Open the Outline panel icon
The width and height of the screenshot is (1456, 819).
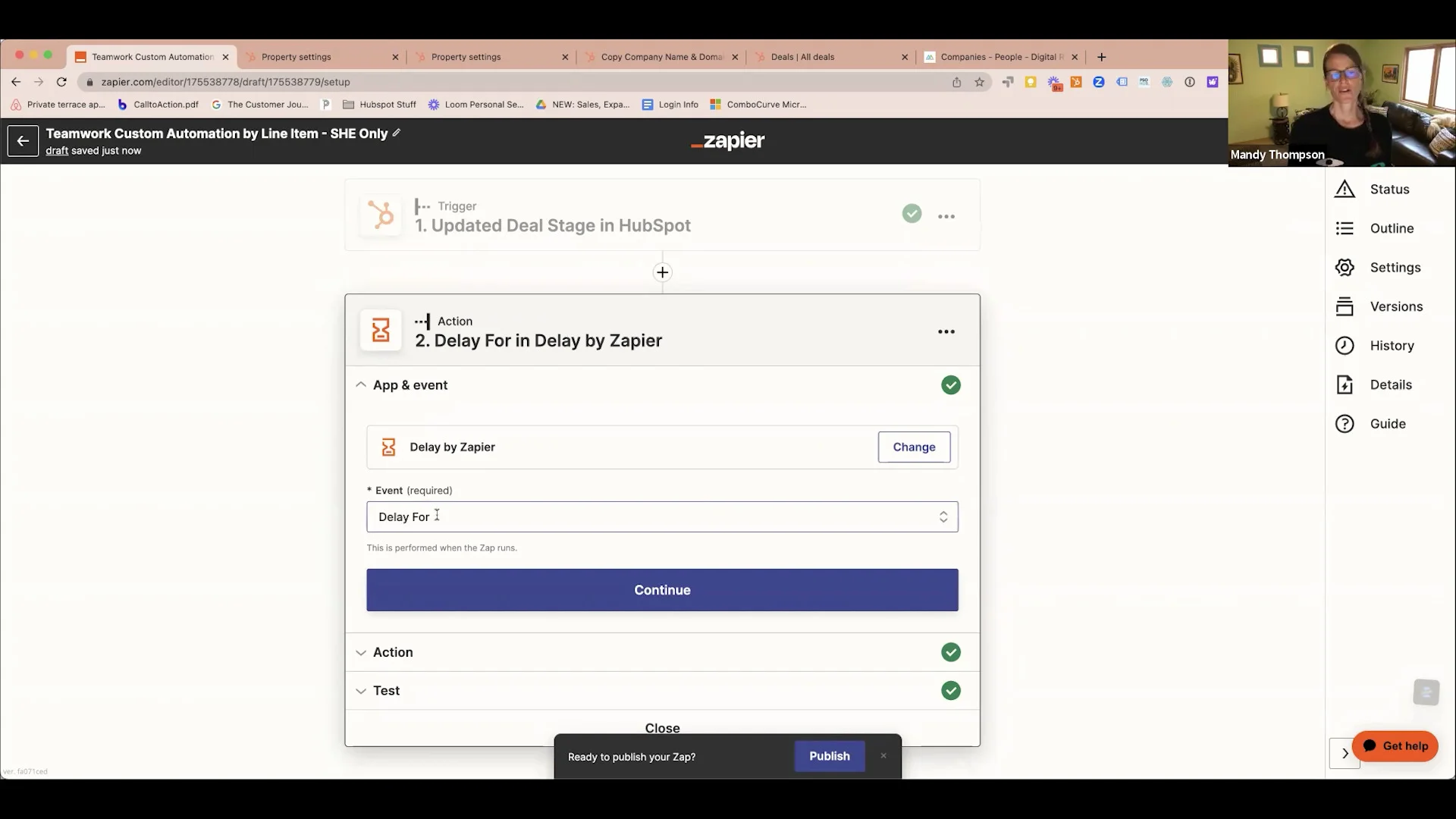pos(1345,228)
